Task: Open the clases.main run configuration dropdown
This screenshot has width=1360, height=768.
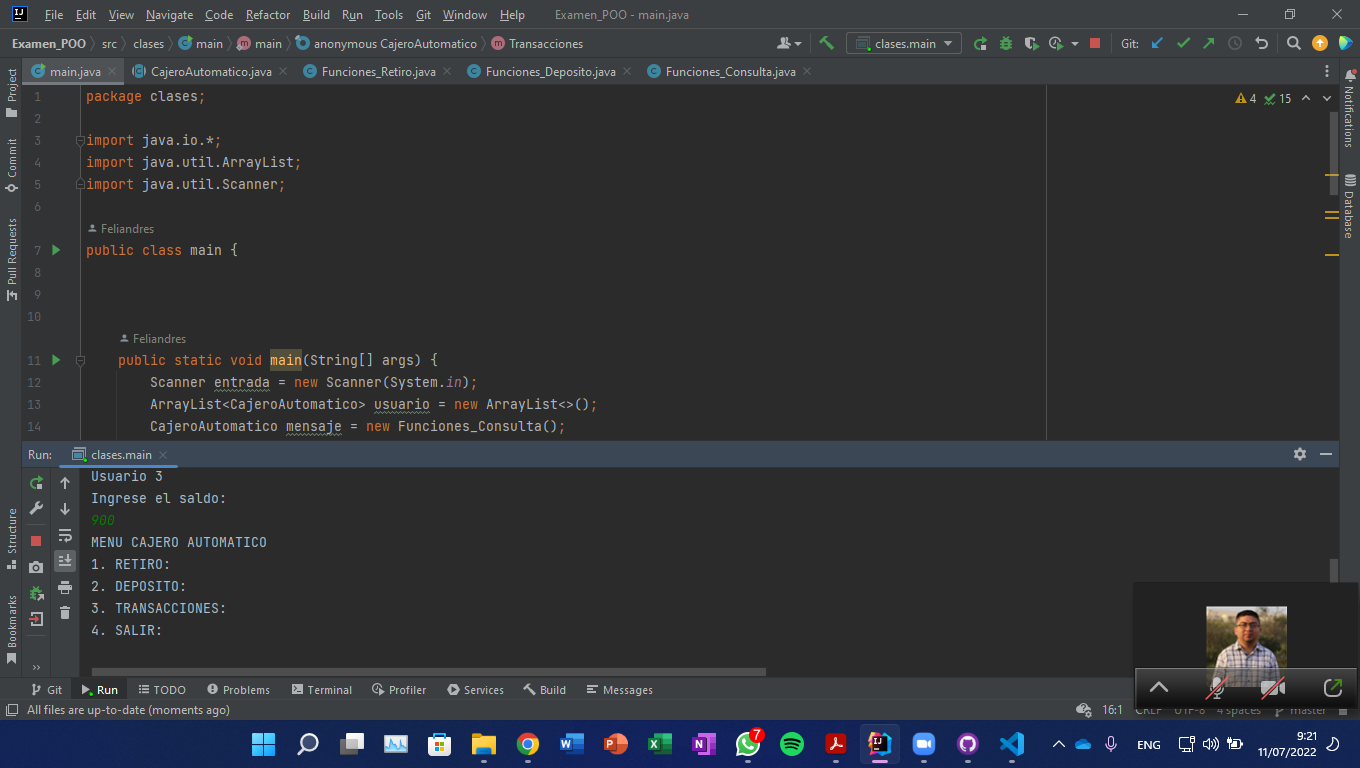Action: pos(903,43)
